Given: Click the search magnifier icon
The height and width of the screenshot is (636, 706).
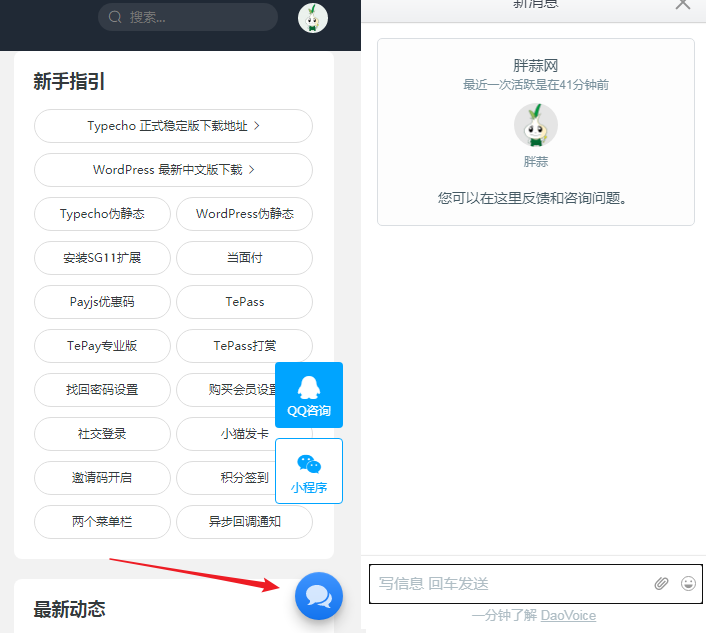Looking at the screenshot, I should pos(115,17).
